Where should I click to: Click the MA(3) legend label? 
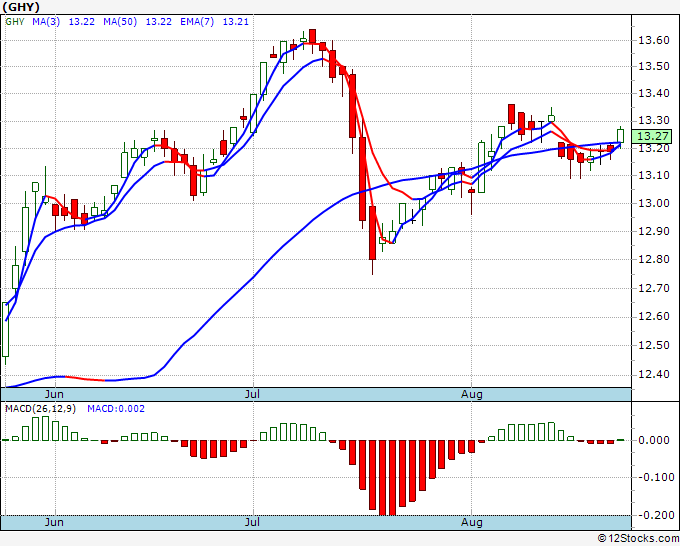46,21
